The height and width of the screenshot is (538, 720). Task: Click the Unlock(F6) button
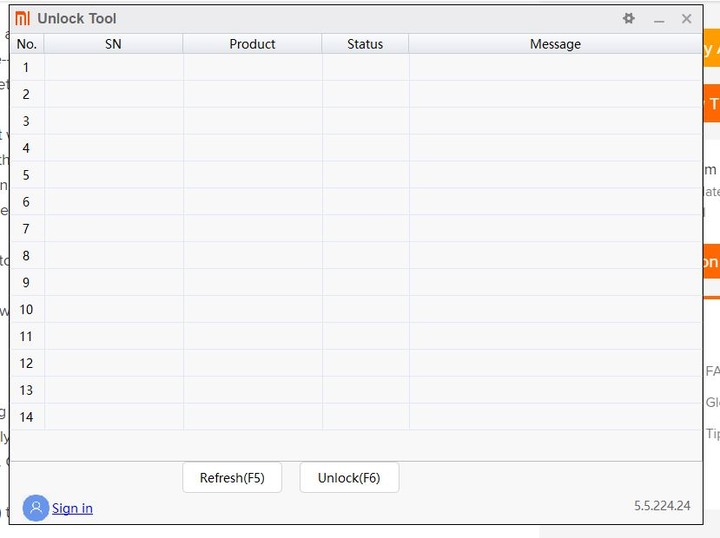click(349, 477)
